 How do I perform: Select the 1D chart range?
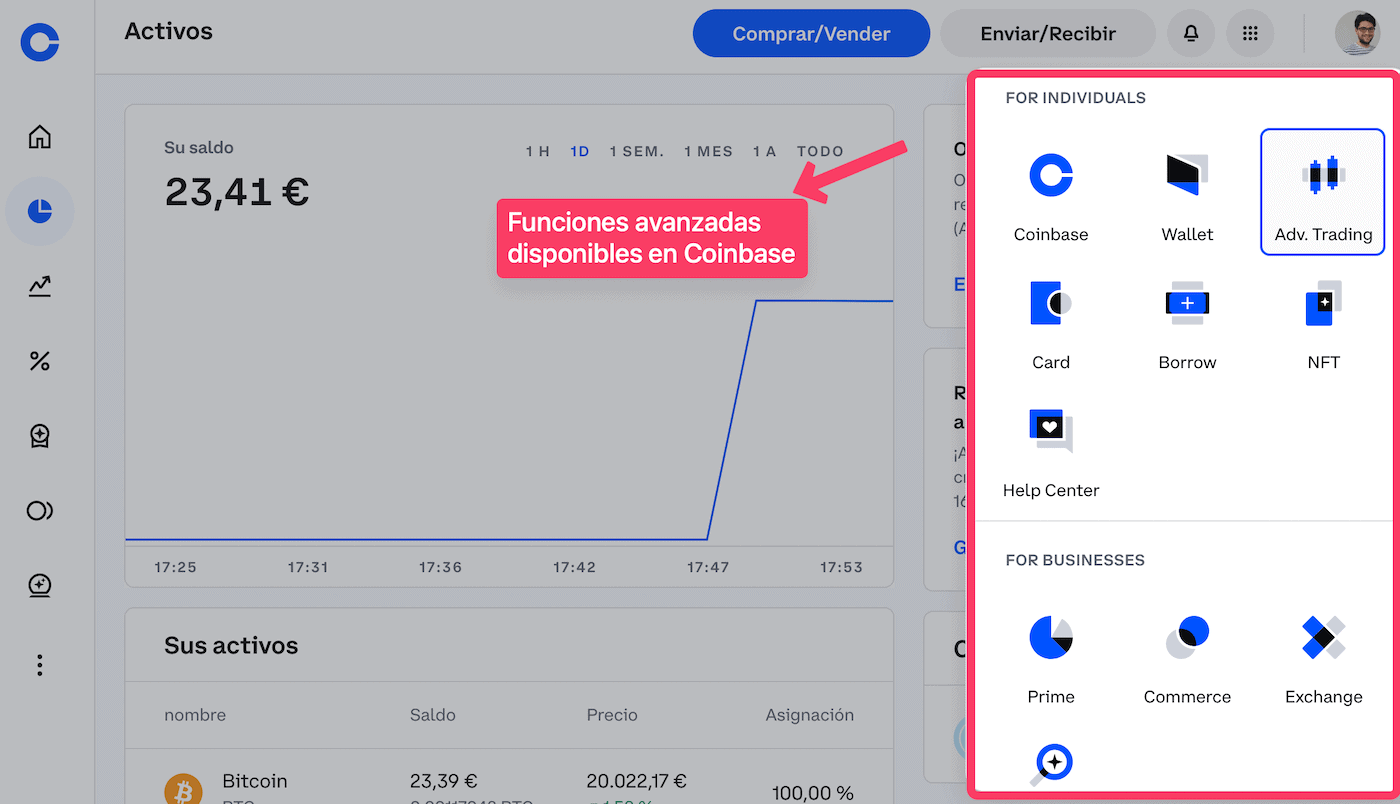579,152
